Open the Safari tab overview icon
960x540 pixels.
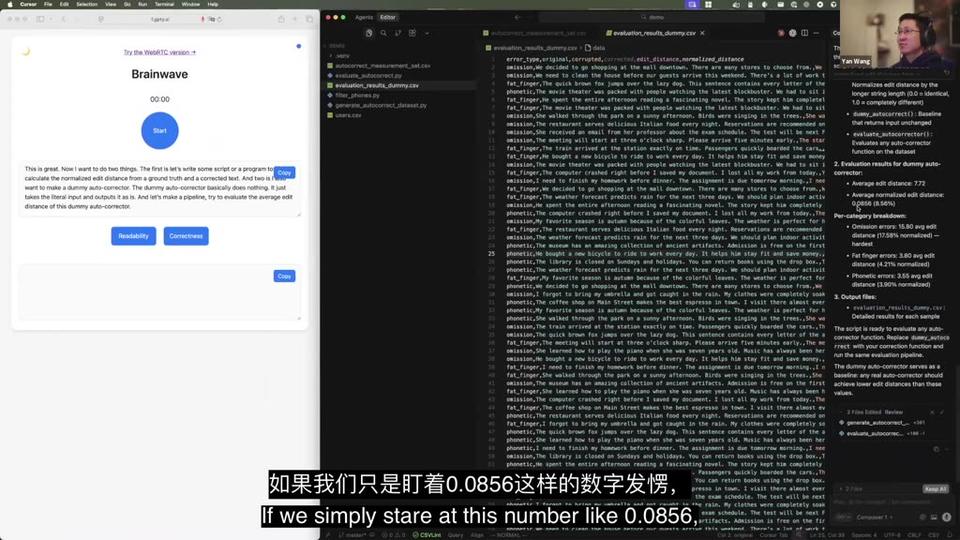pyautogui.click(x=309, y=19)
